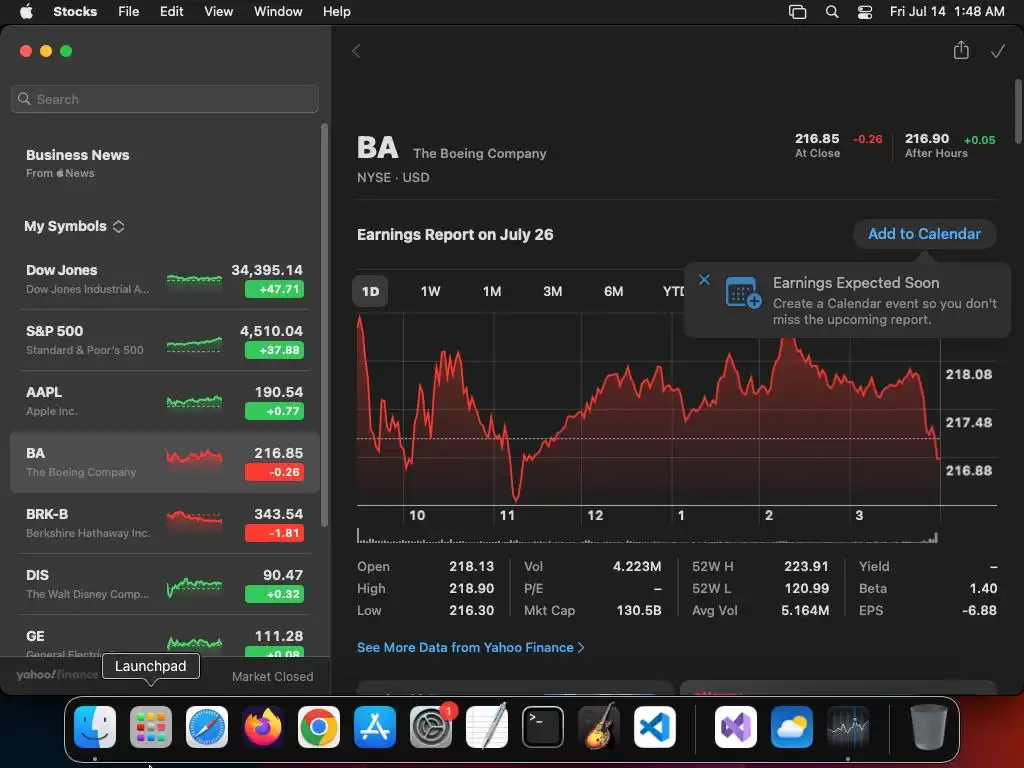Open the View menu
Viewport: 1024px width, 768px height.
pos(218,11)
